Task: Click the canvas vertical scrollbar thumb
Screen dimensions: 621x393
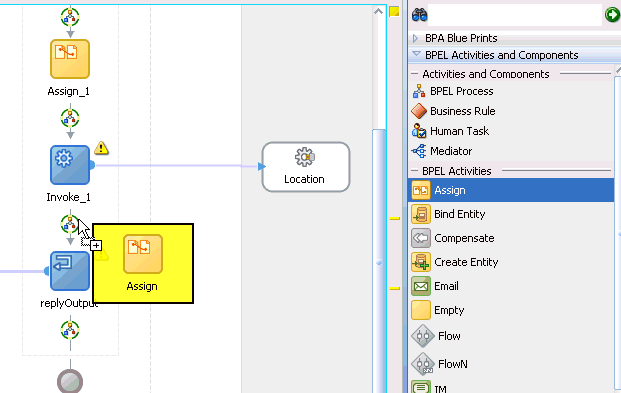Action: 379,261
